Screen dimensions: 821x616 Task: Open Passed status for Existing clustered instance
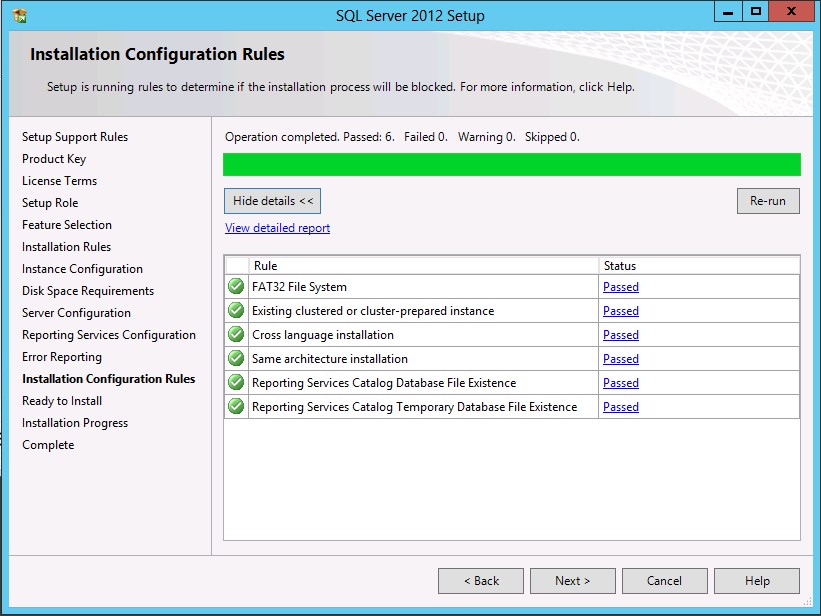(x=620, y=311)
